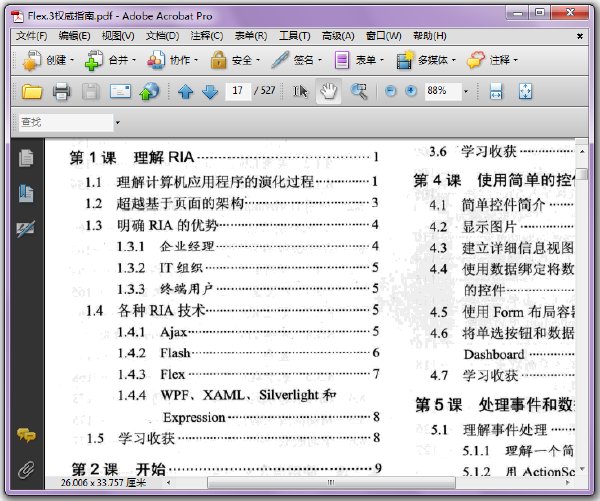Click the Collaborate icon
The image size is (600, 501).
click(156, 60)
